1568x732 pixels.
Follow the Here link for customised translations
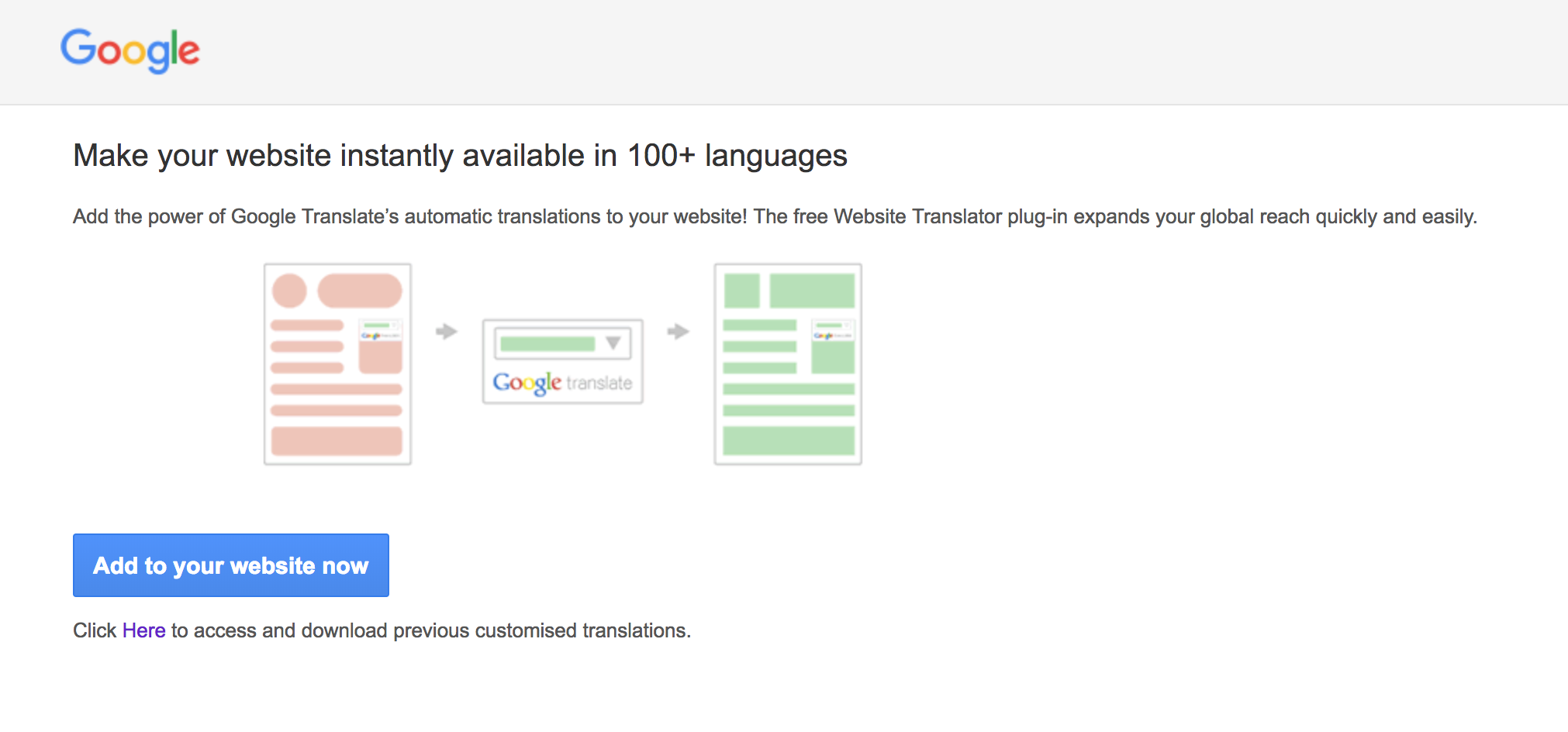point(143,630)
